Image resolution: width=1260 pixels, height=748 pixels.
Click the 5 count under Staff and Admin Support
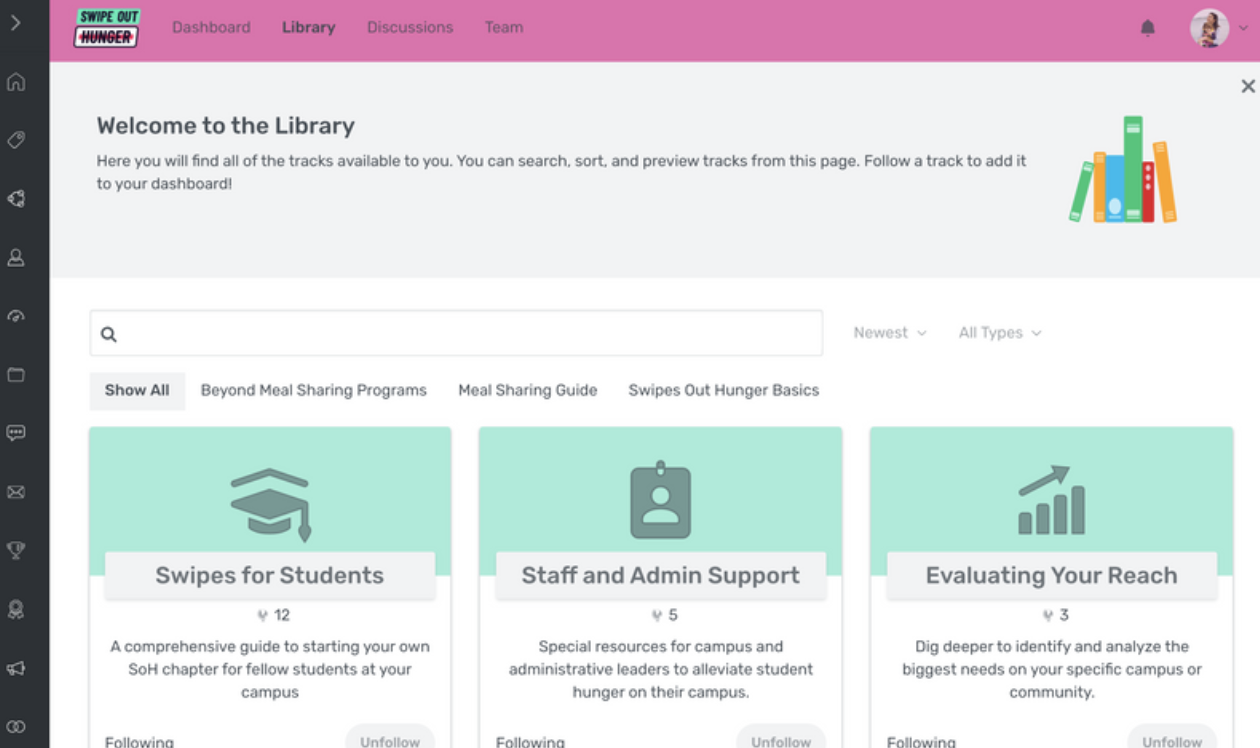673,615
